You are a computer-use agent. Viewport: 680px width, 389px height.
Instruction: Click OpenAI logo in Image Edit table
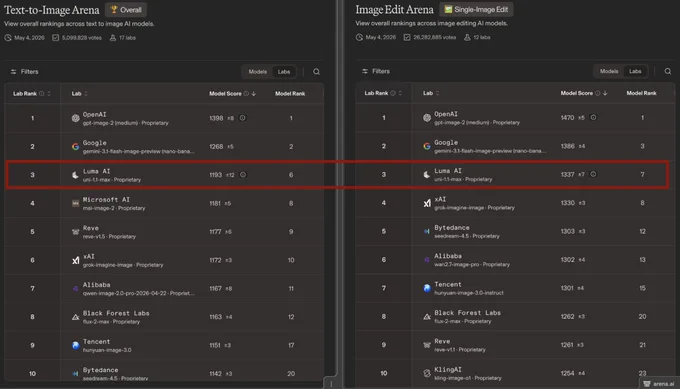coord(427,118)
